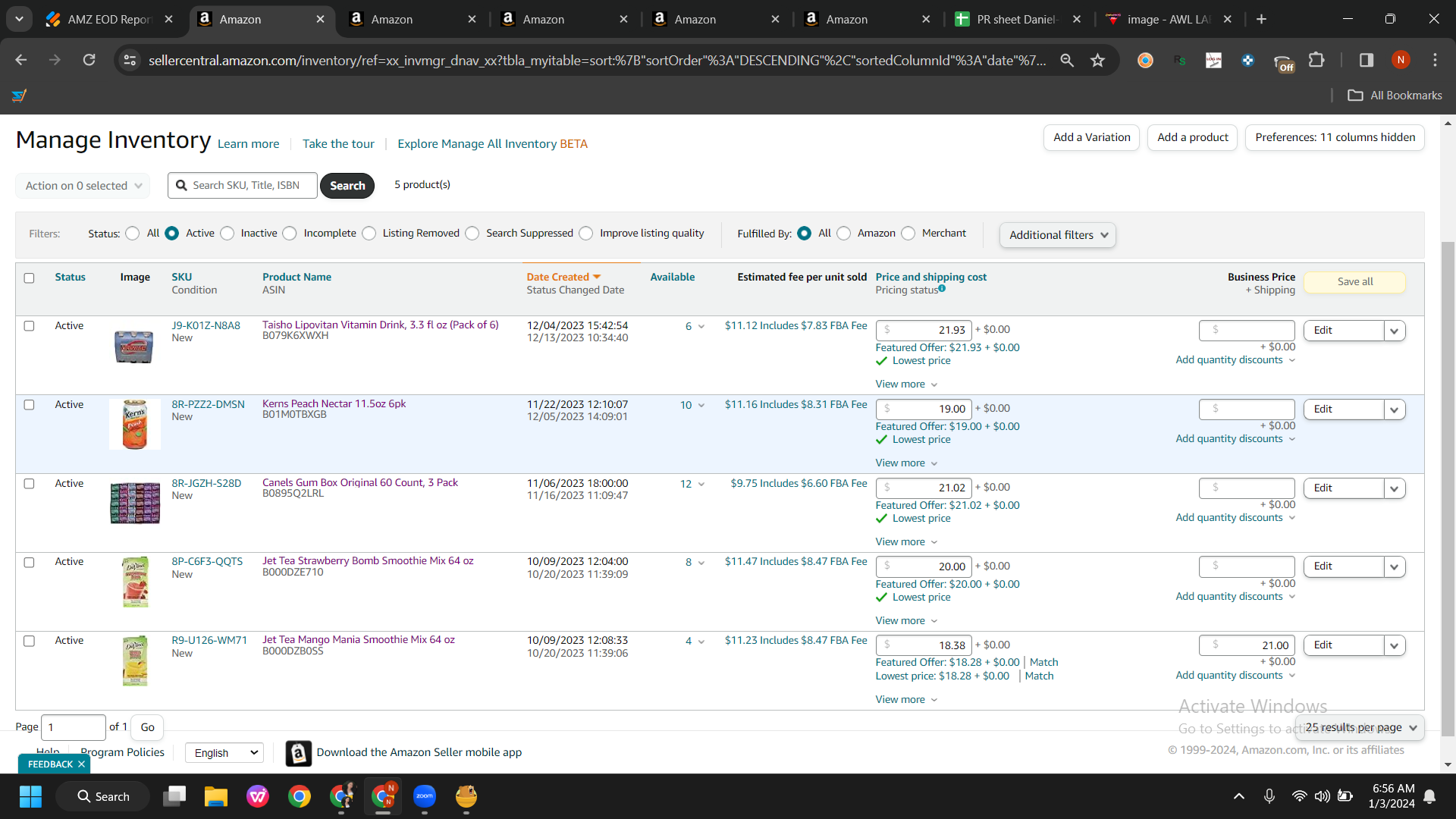Screen dimensions: 1456x819
Task: Open Zoom from the taskbar
Action: pos(425,796)
